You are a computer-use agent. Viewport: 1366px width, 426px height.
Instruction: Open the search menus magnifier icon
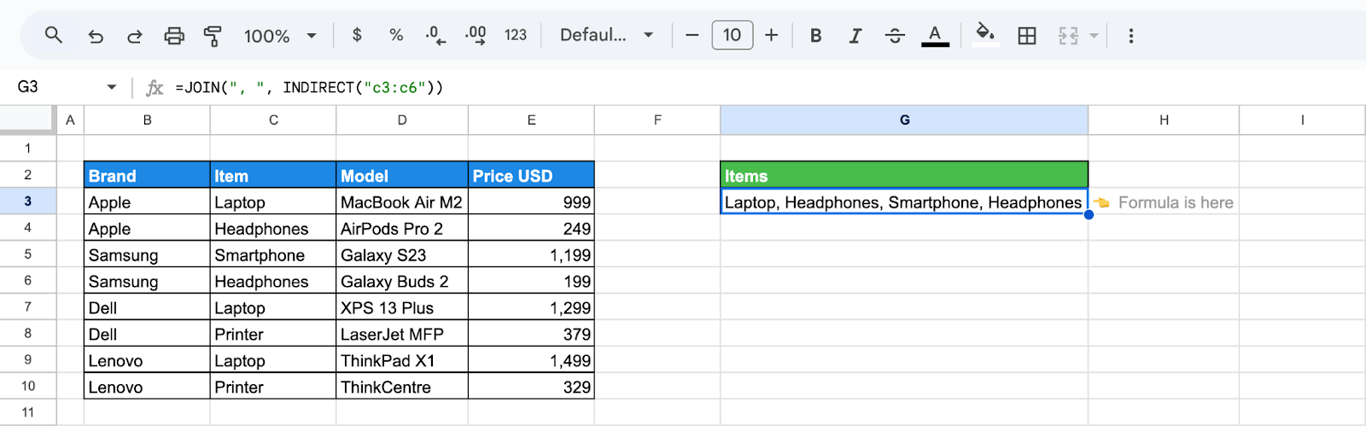[x=54, y=35]
